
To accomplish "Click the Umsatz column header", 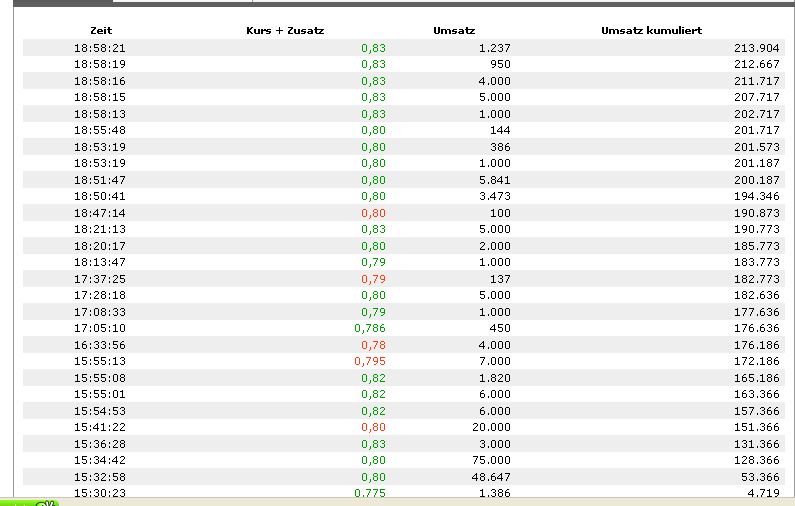I will coord(454,30).
